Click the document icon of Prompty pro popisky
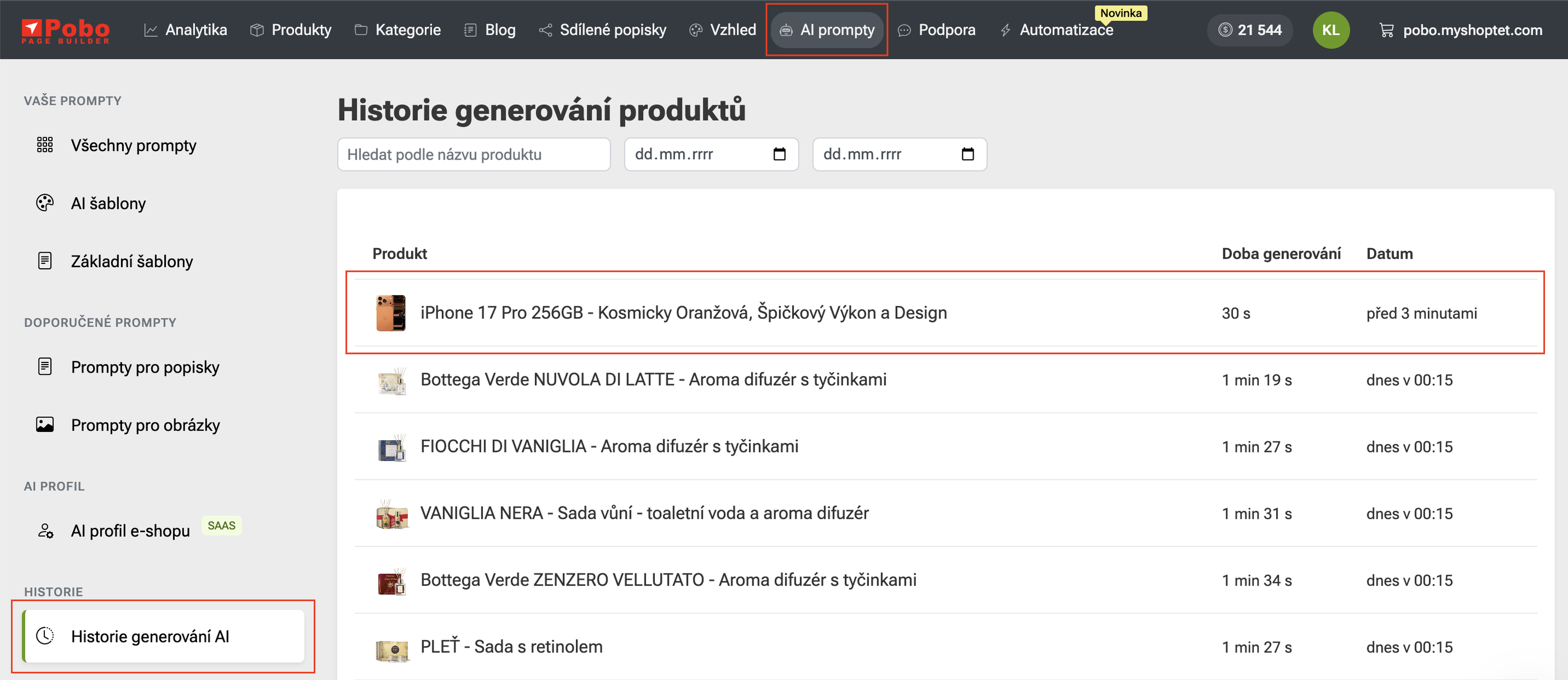The image size is (1568, 680). 45,366
